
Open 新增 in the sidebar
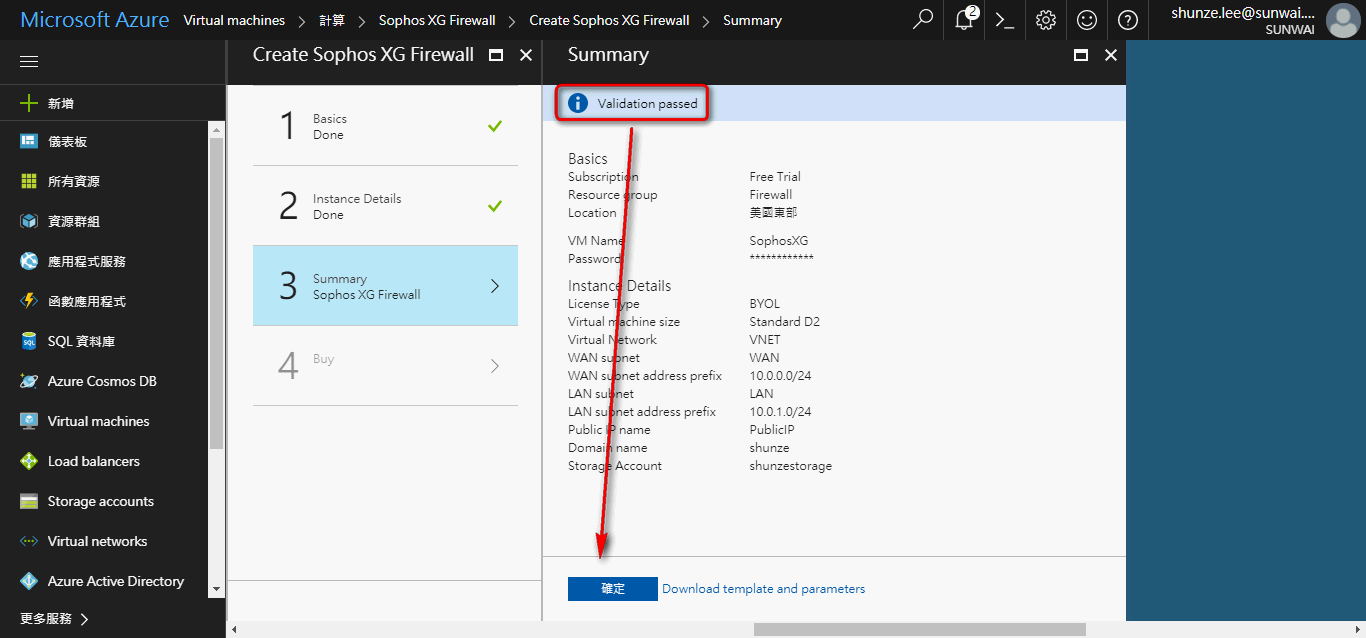click(x=112, y=103)
